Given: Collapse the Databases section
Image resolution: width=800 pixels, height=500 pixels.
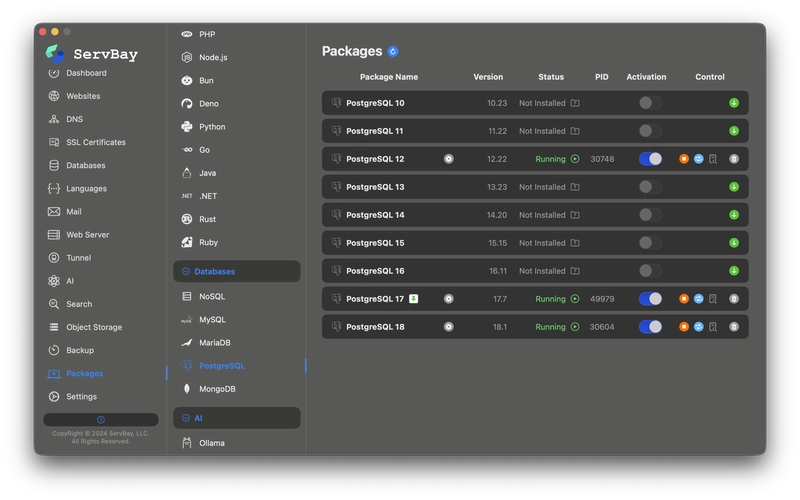Looking at the screenshot, I should pyautogui.click(x=186, y=271).
